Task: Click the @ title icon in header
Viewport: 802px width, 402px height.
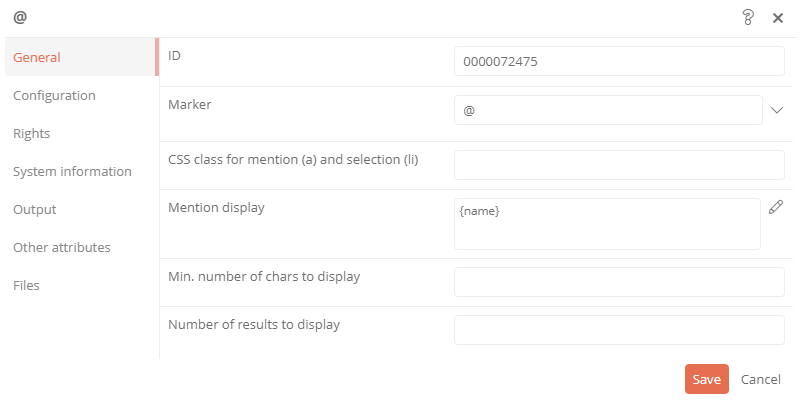Action: (x=20, y=17)
